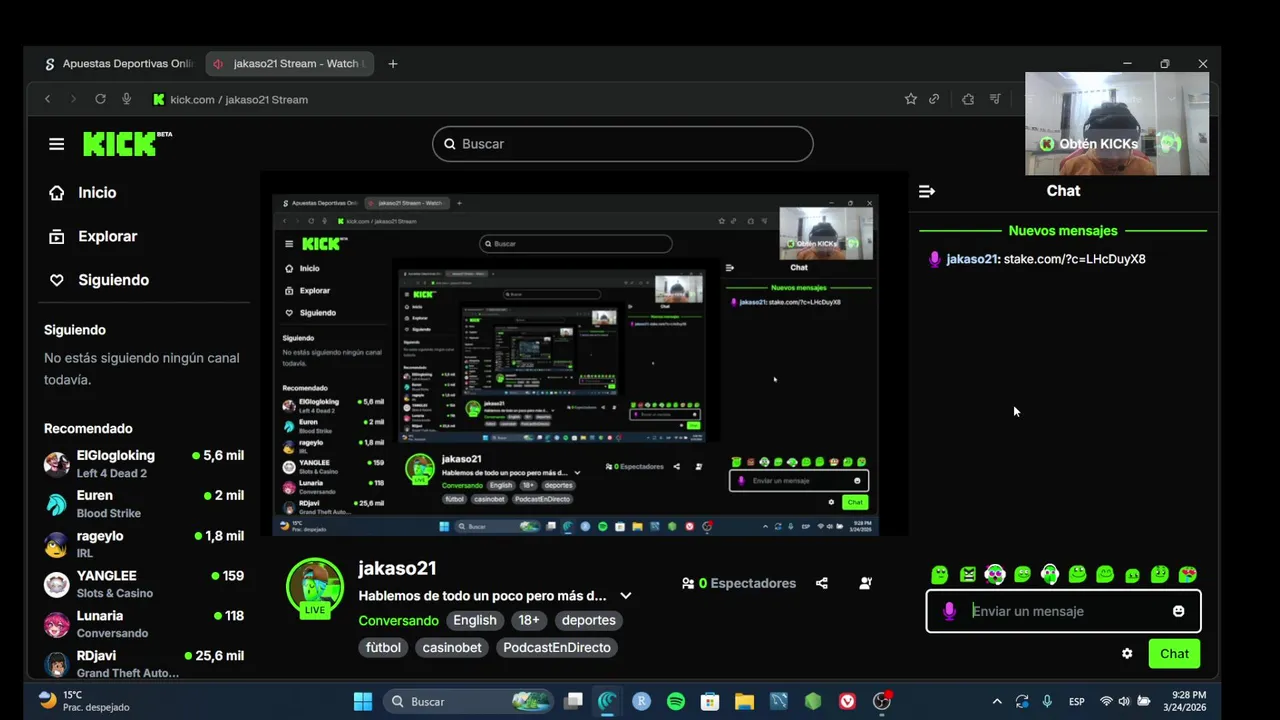The image size is (1280, 720).
Task: Select the 18+ tag
Action: (529, 621)
